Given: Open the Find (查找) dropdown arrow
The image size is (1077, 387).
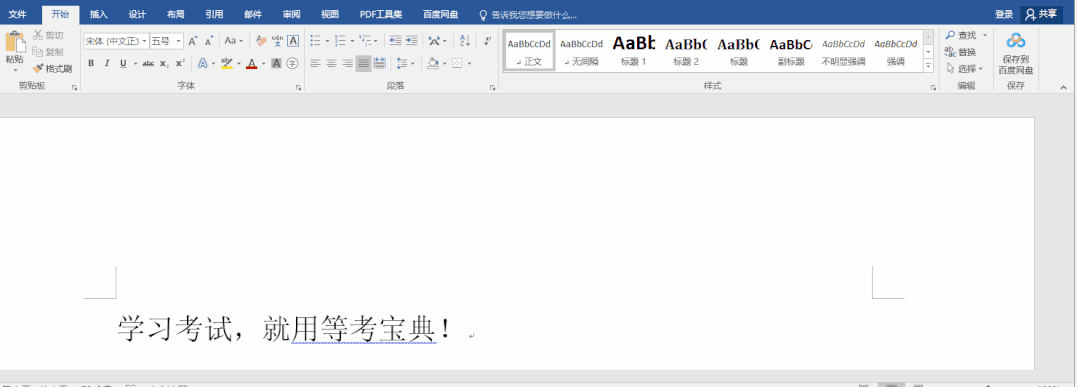Looking at the screenshot, I should point(984,35).
